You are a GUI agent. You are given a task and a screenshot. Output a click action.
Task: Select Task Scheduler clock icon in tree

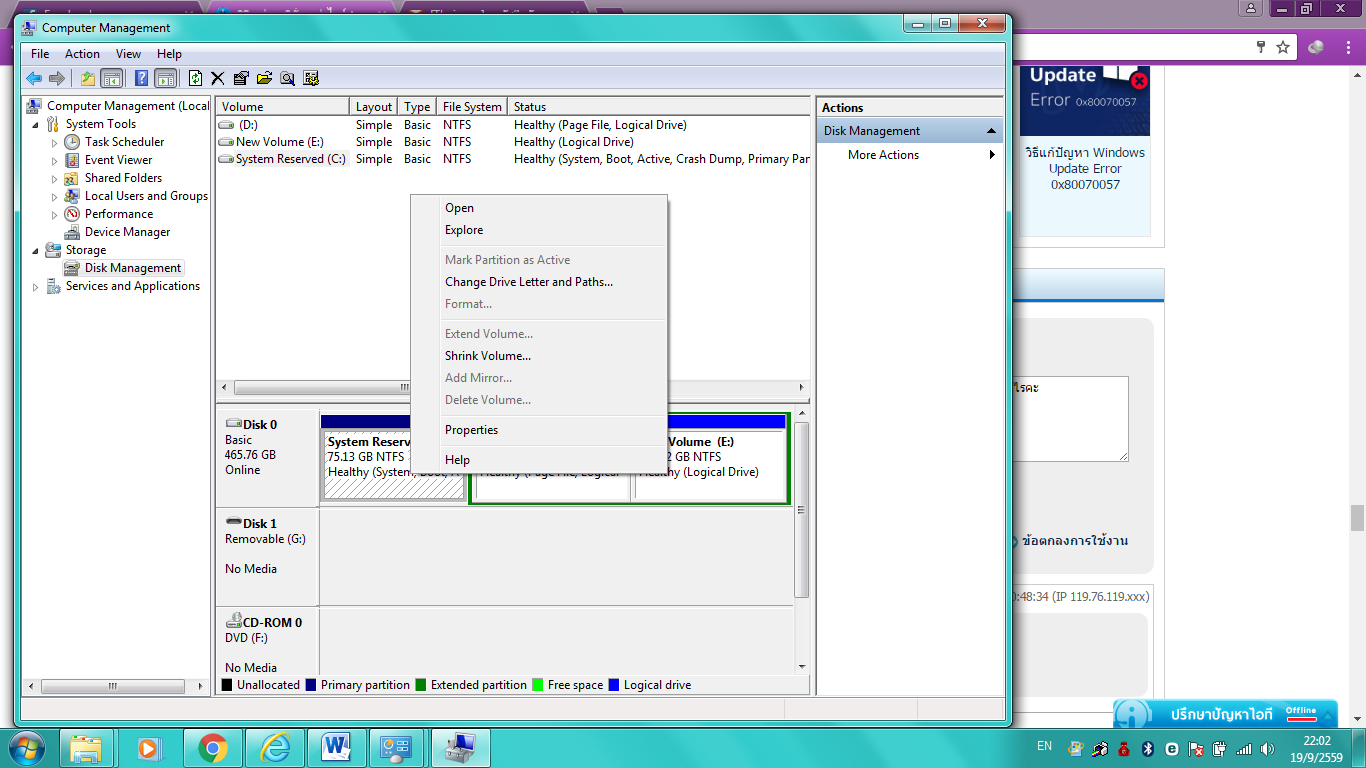[72, 142]
